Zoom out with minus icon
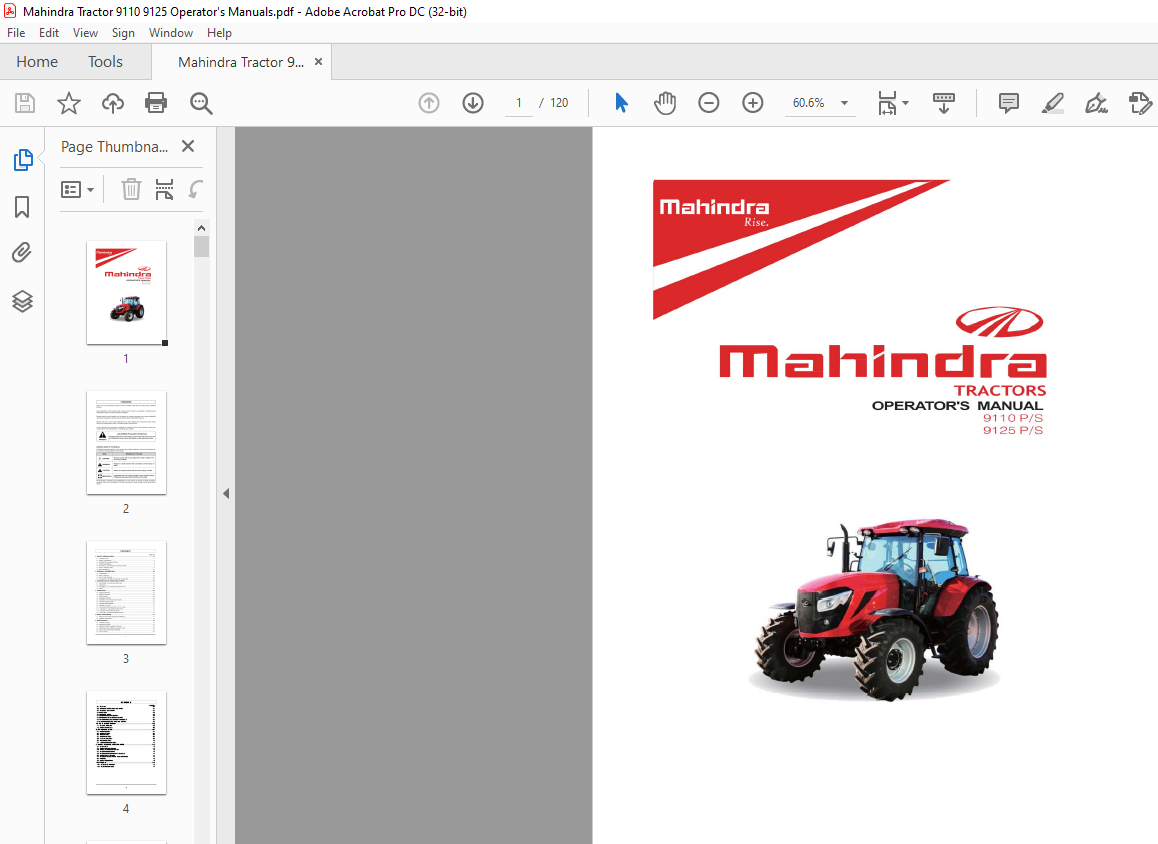 (x=708, y=103)
